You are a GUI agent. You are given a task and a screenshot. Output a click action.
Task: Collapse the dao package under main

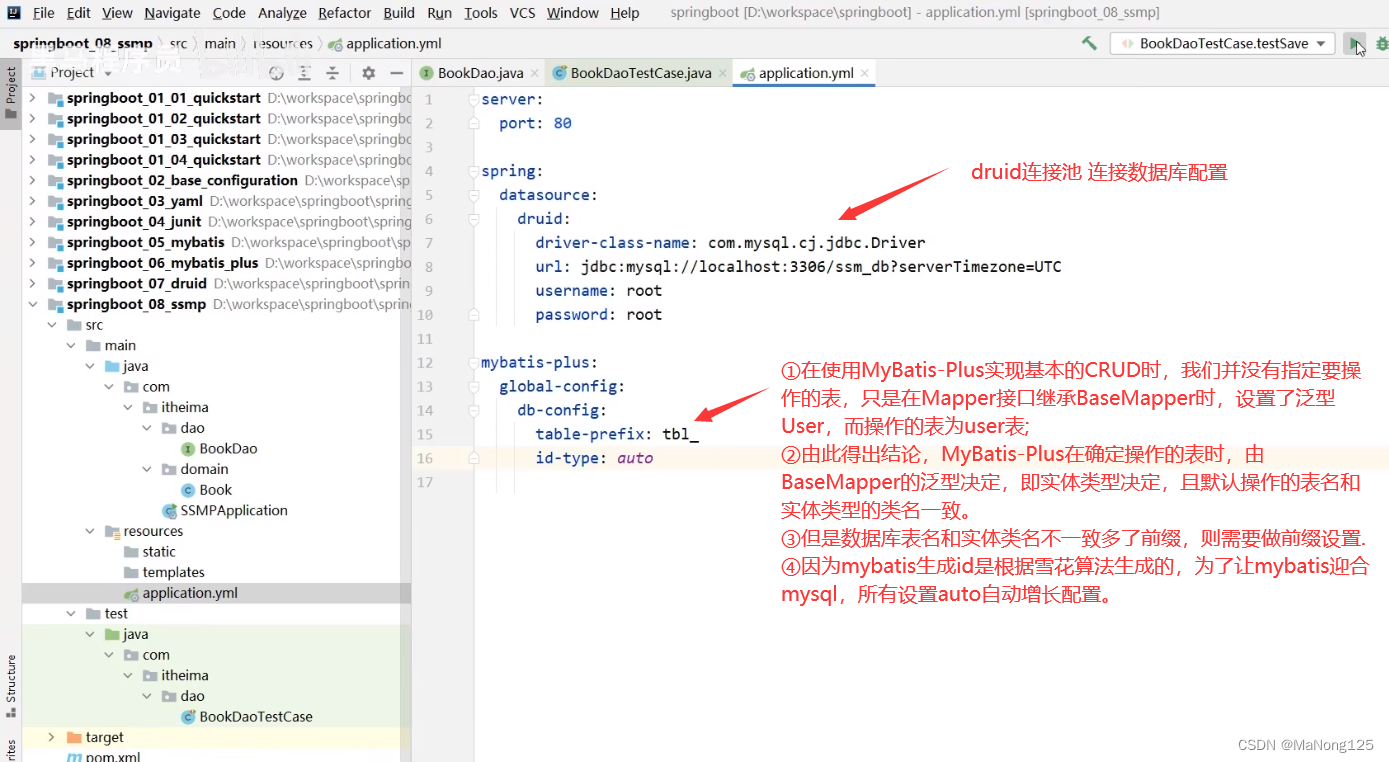[147, 428]
